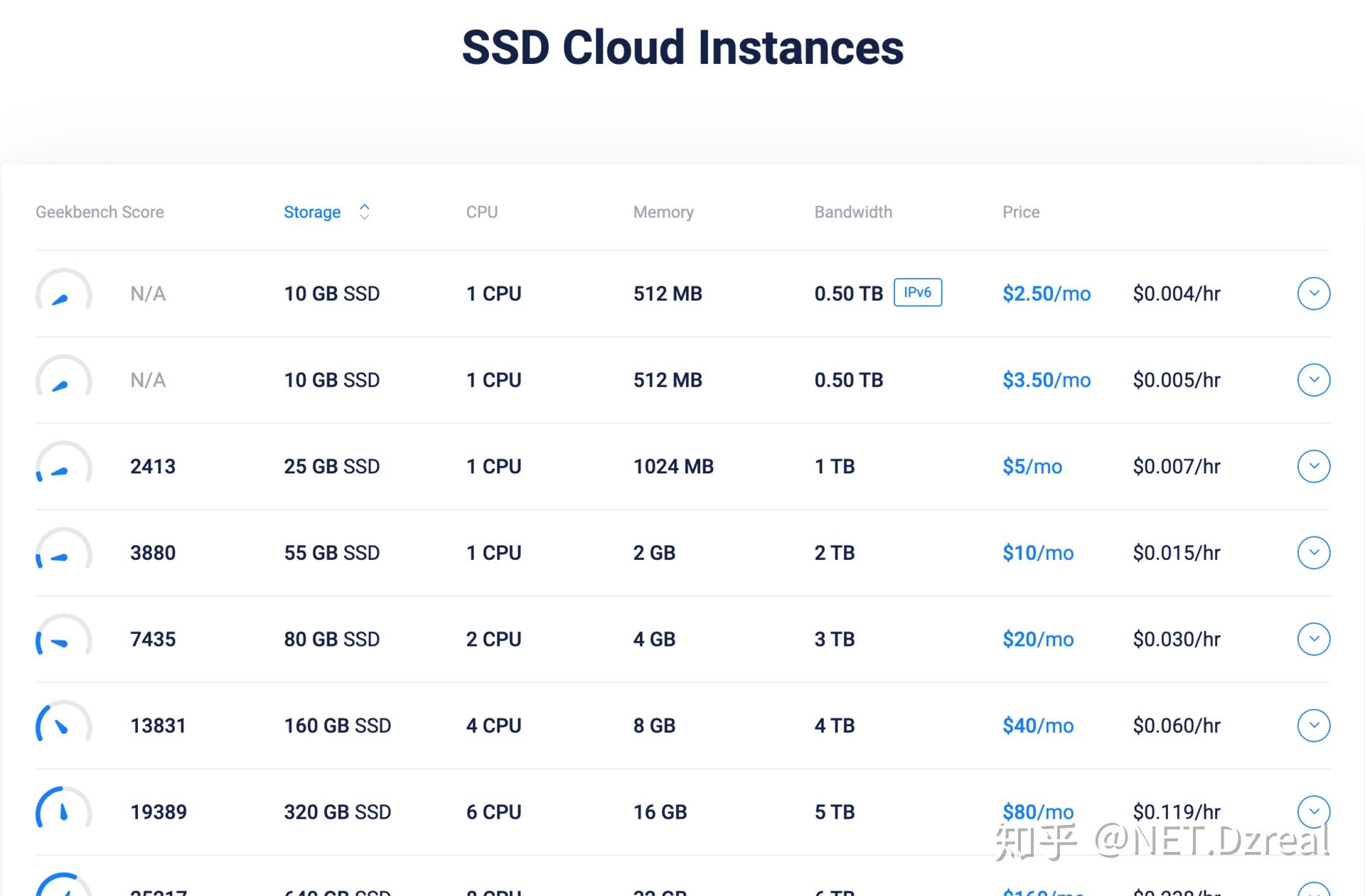Click the gauge icon for score 3880

(64, 551)
